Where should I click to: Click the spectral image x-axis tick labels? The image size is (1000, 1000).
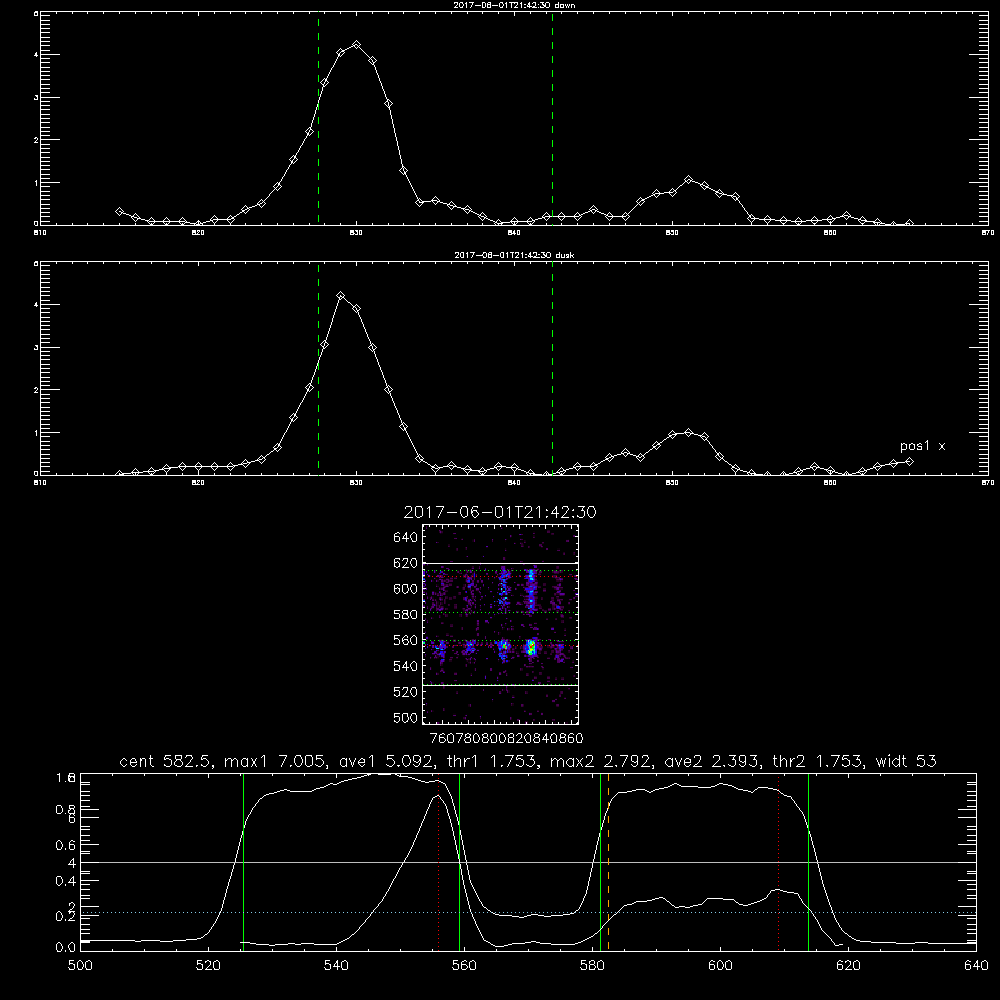tap(507, 739)
